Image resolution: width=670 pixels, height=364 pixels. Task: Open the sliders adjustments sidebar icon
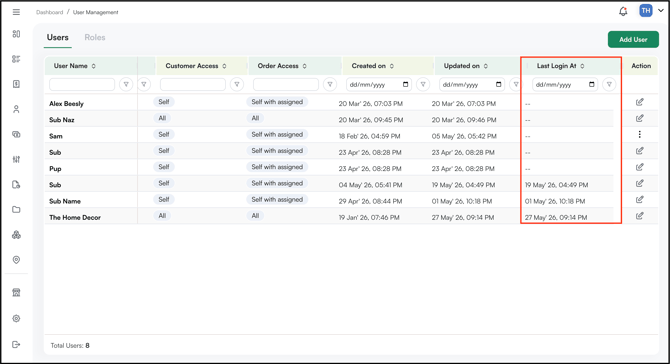[16, 159]
